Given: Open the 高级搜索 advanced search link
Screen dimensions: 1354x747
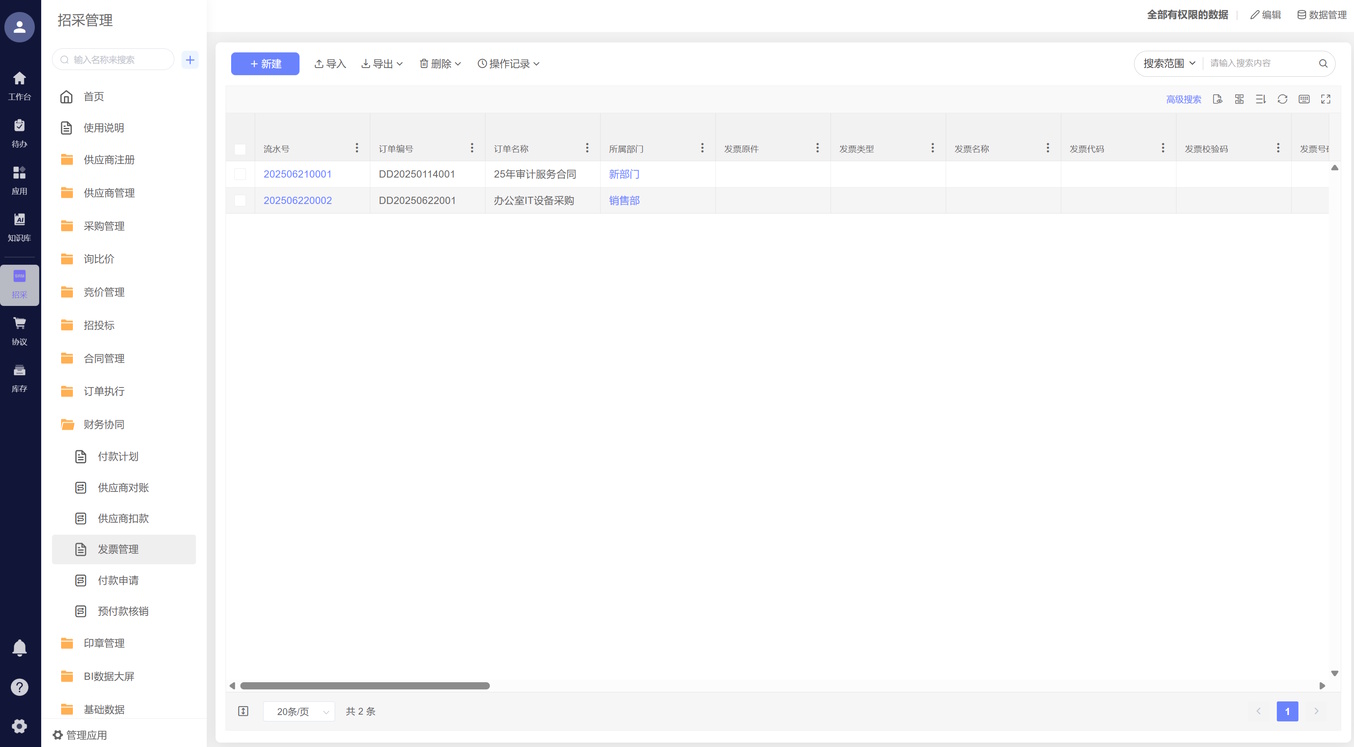Looking at the screenshot, I should [x=1183, y=100].
